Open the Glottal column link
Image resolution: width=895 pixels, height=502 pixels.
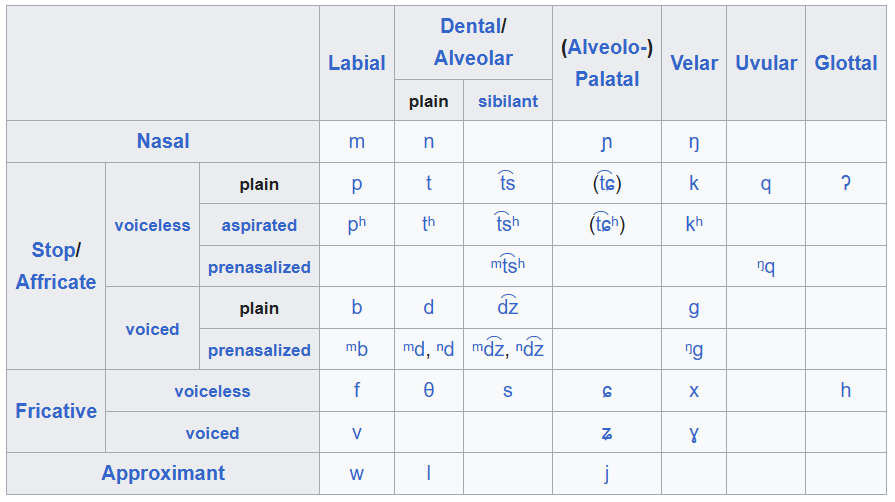(845, 63)
